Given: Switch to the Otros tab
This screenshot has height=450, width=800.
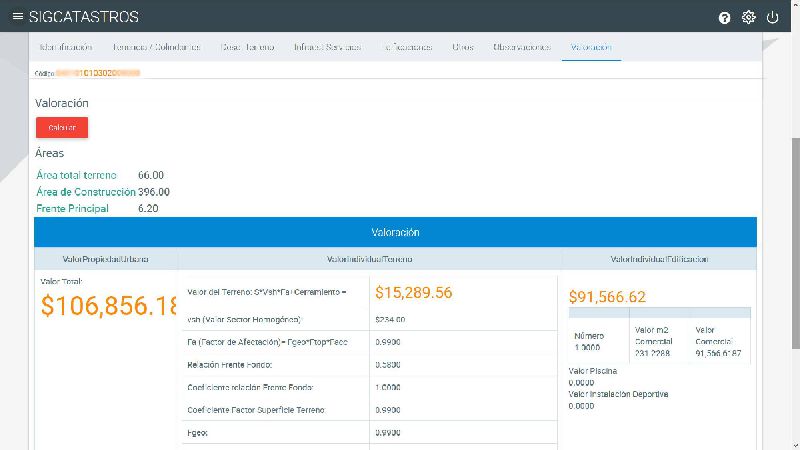Looking at the screenshot, I should pyautogui.click(x=462, y=47).
